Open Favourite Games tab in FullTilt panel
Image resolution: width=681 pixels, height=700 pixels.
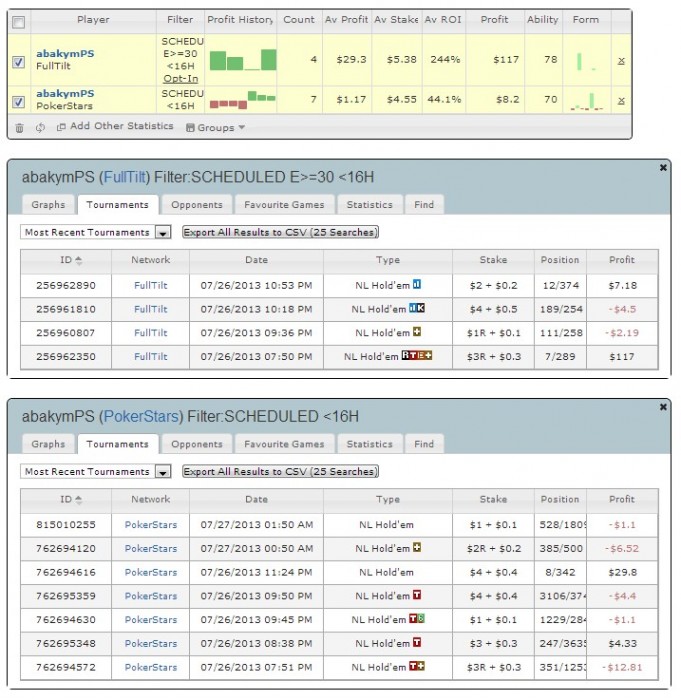click(x=284, y=205)
